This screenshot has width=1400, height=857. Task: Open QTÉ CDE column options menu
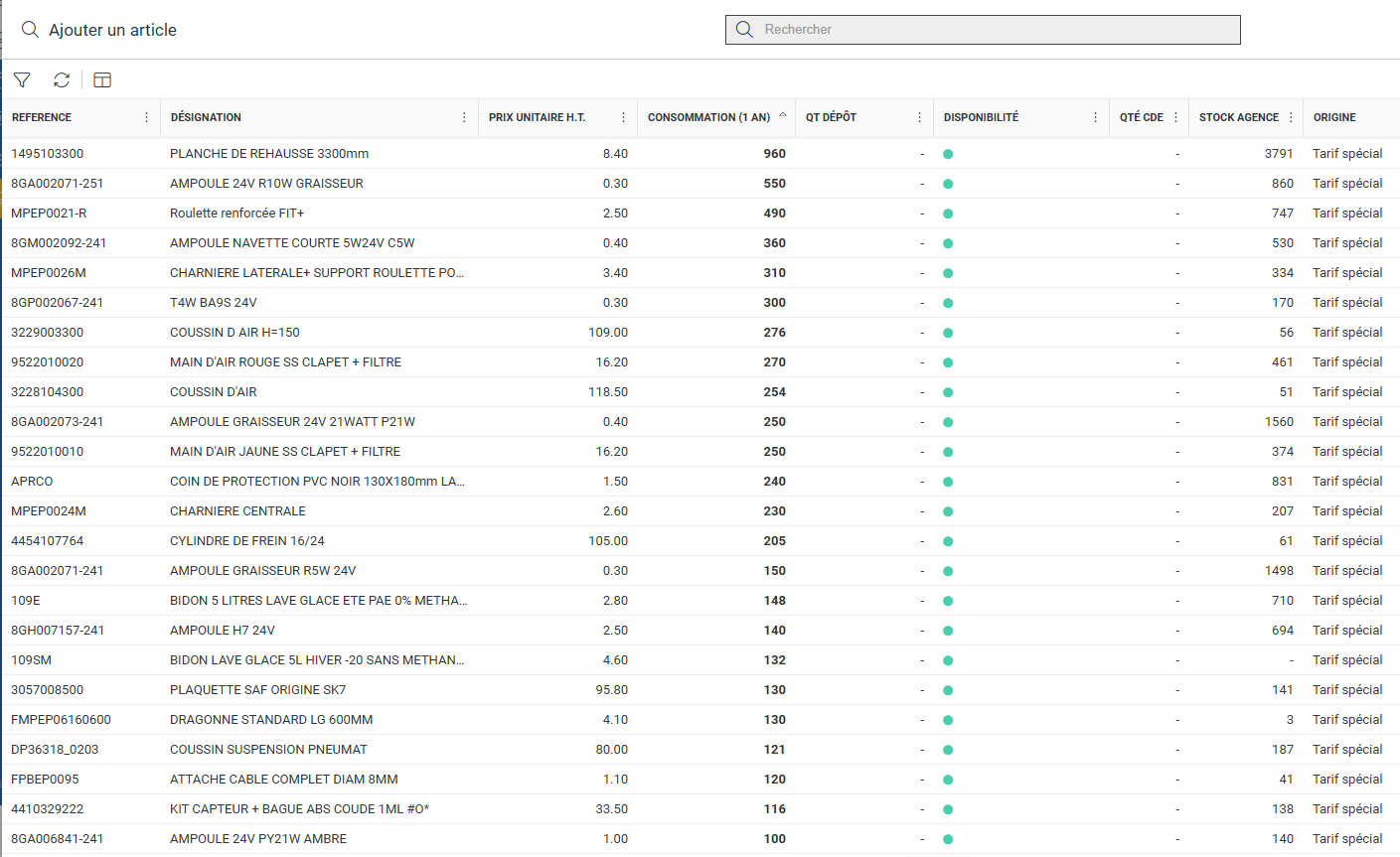(1175, 117)
